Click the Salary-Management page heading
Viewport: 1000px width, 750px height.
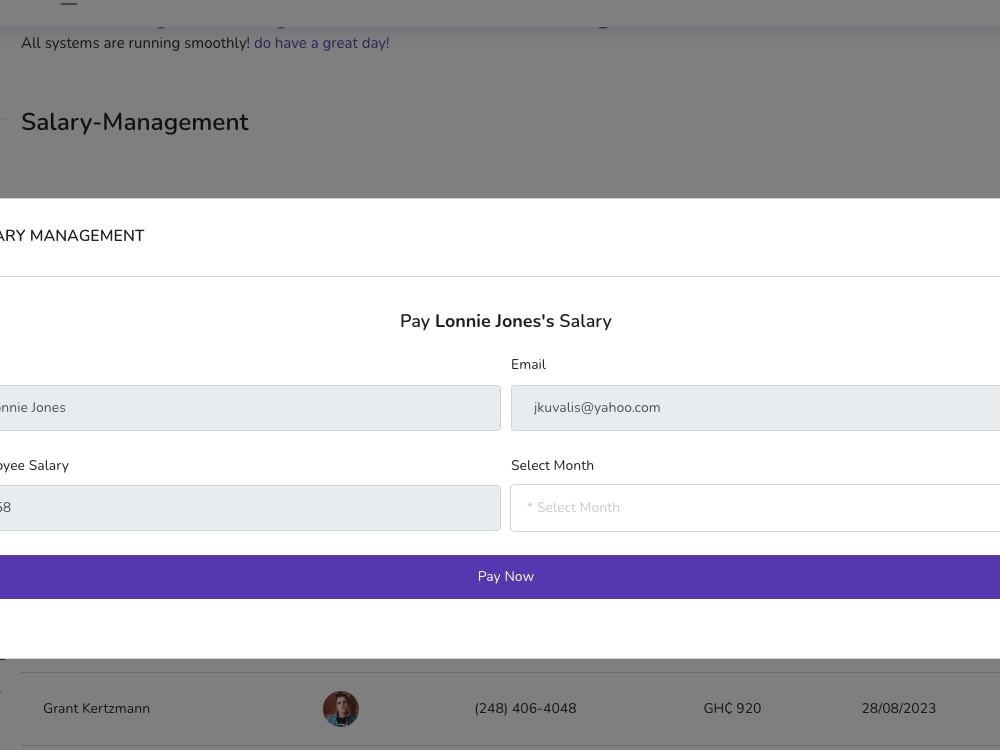coord(135,122)
